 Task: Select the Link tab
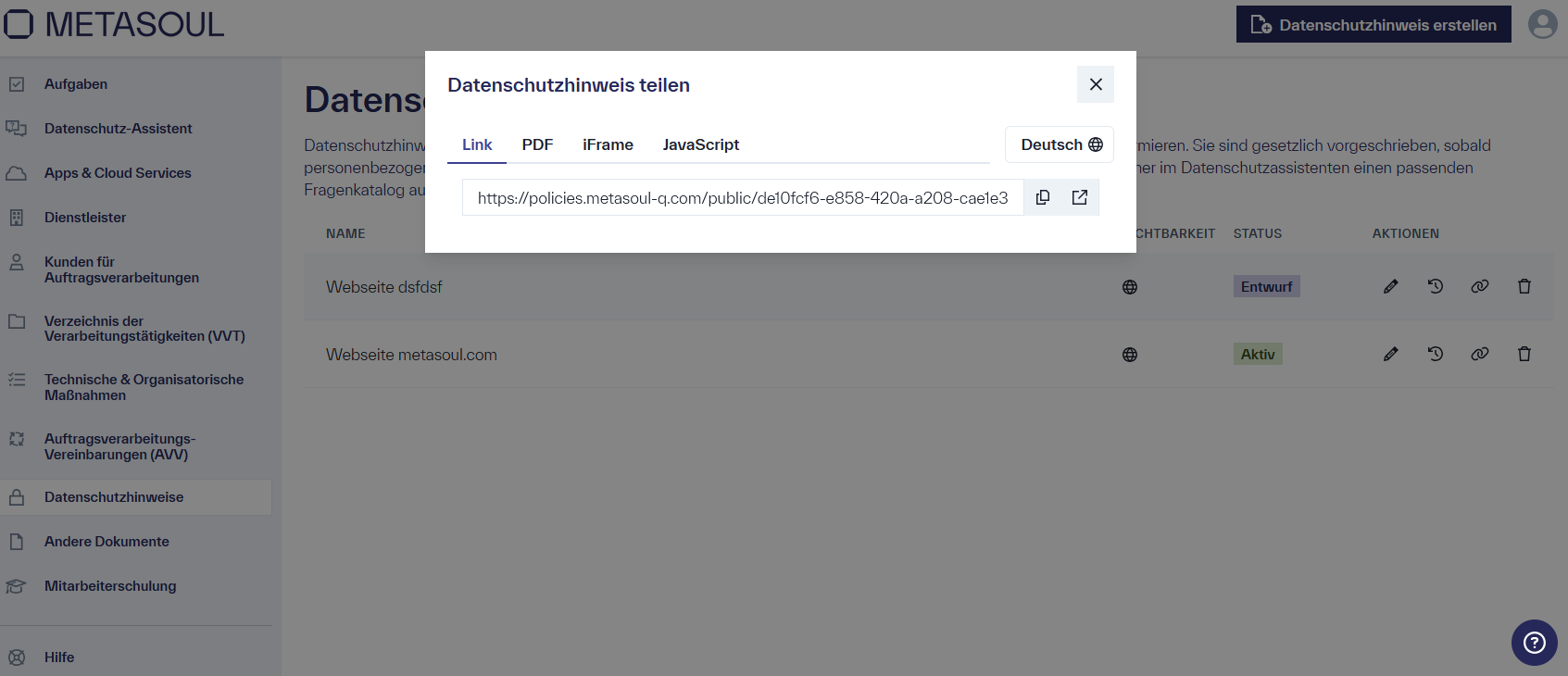pos(477,144)
